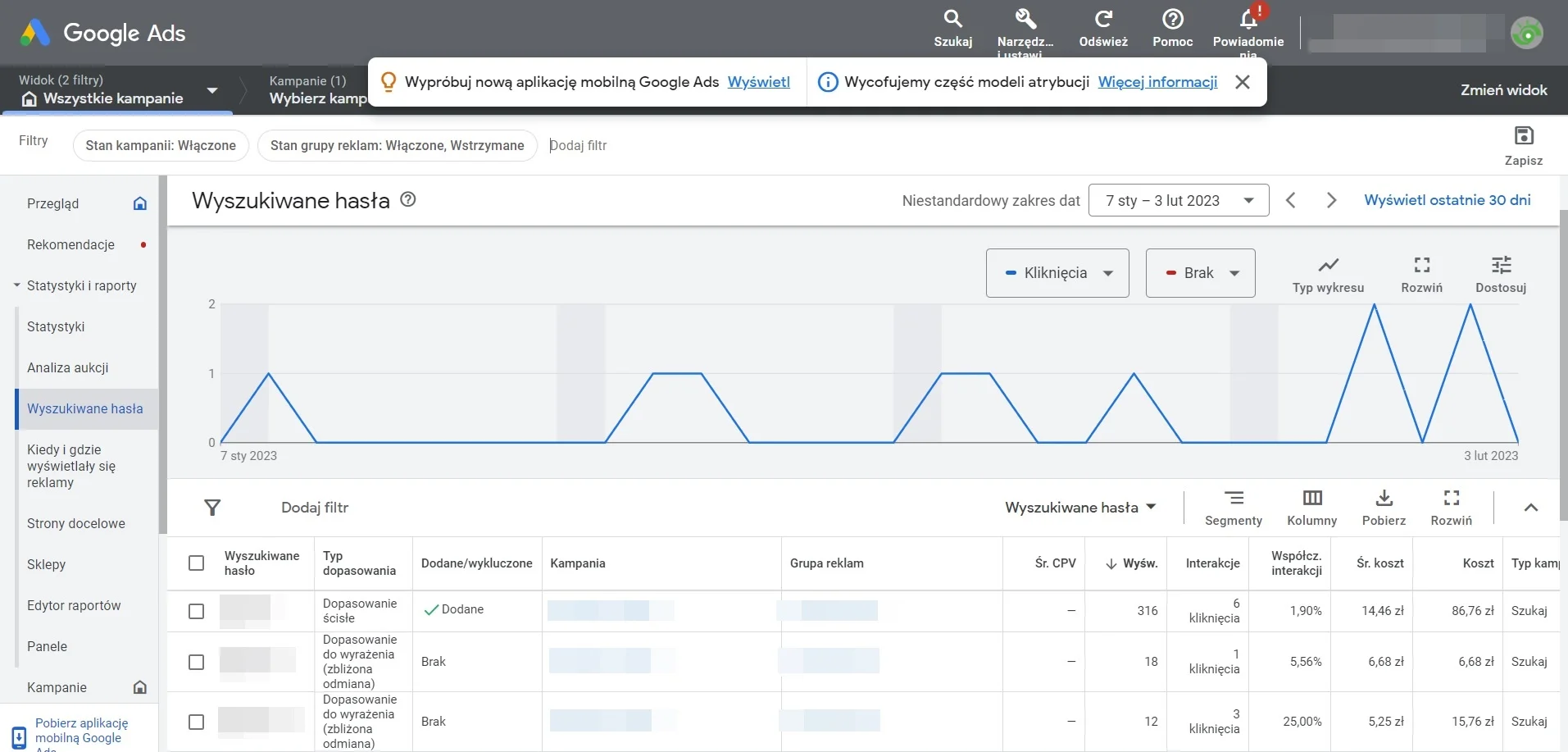The height and width of the screenshot is (752, 1568).
Task: Open the Kolumny columns selector
Action: pyautogui.click(x=1311, y=499)
